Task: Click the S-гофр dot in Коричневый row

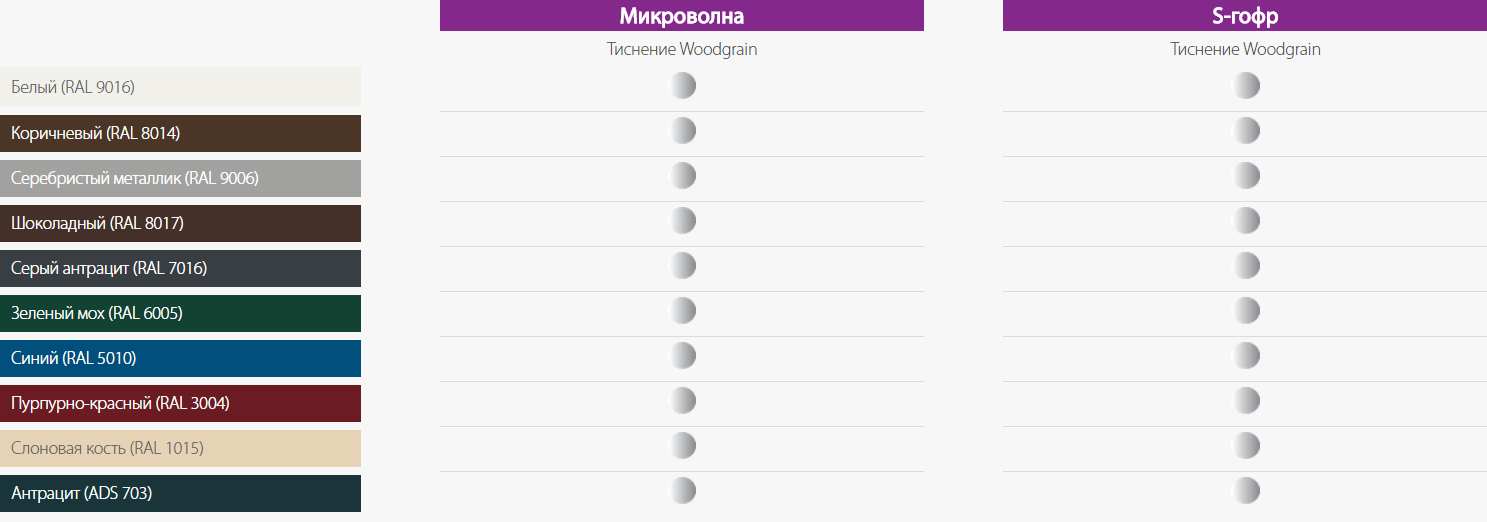Action: pos(1246,131)
